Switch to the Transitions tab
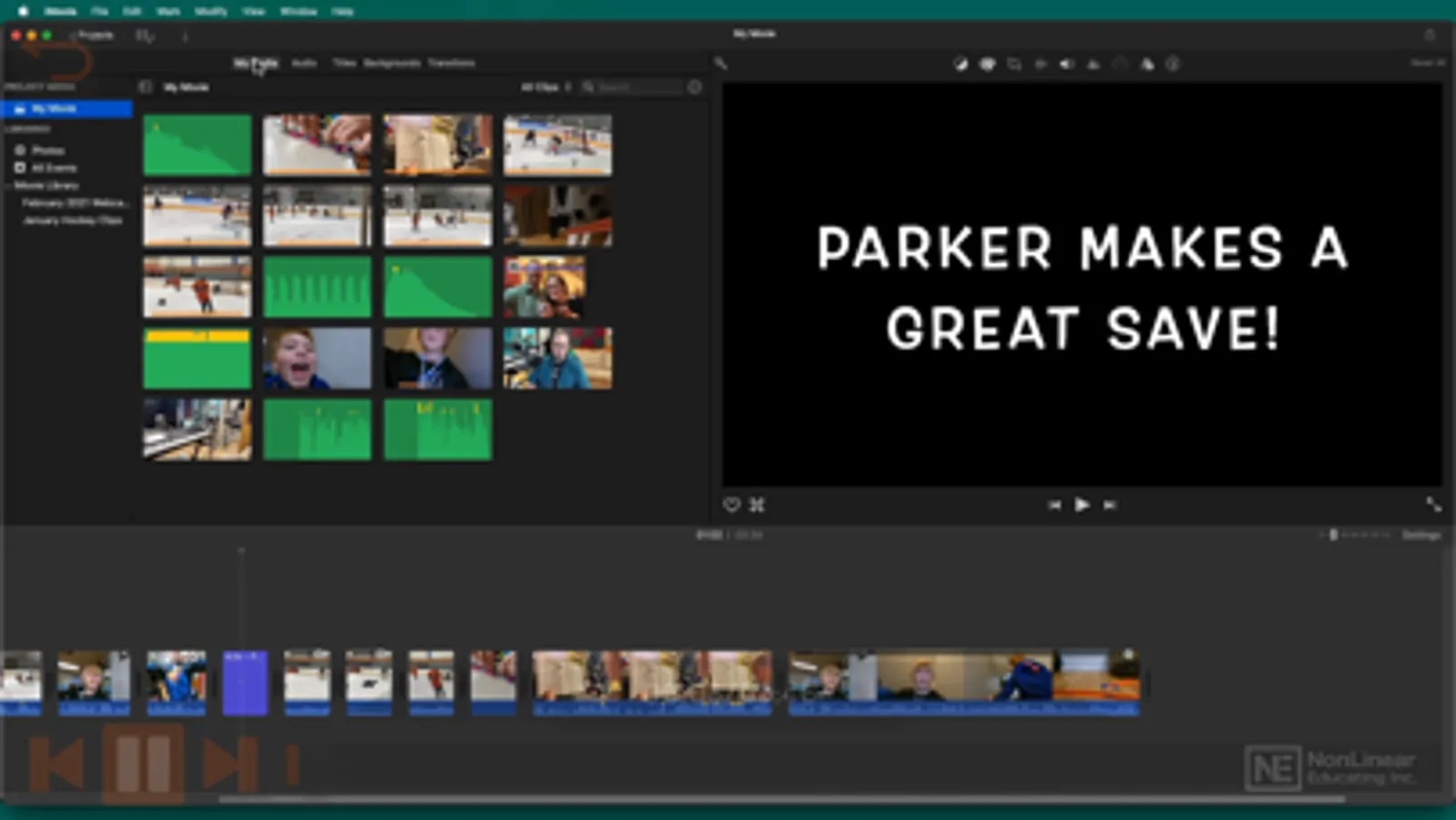 [x=452, y=63]
